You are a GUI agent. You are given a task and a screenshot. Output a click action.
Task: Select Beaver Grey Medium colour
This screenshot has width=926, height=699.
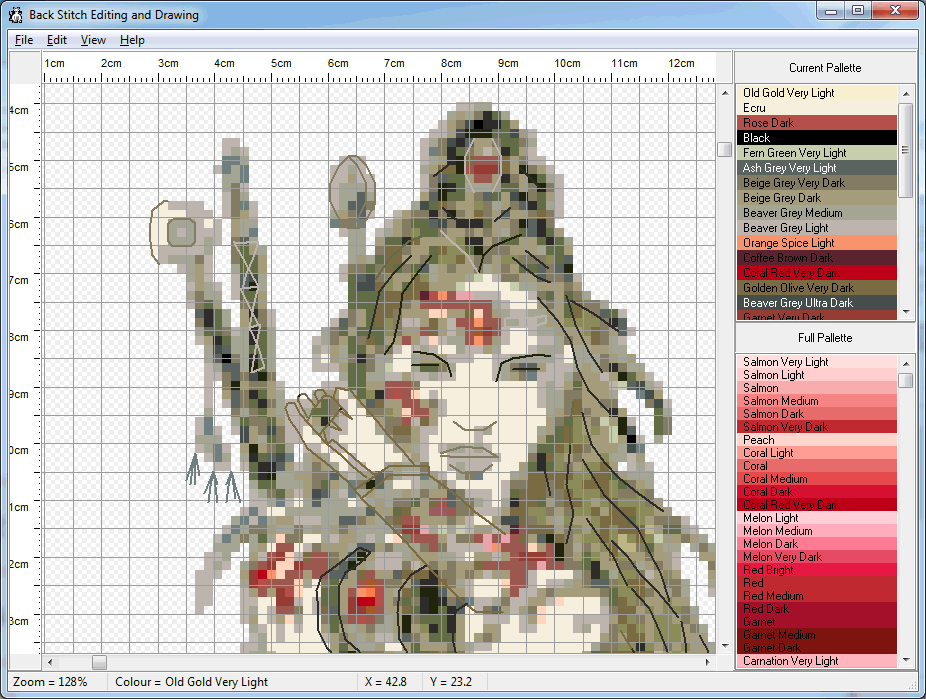[x=817, y=213]
